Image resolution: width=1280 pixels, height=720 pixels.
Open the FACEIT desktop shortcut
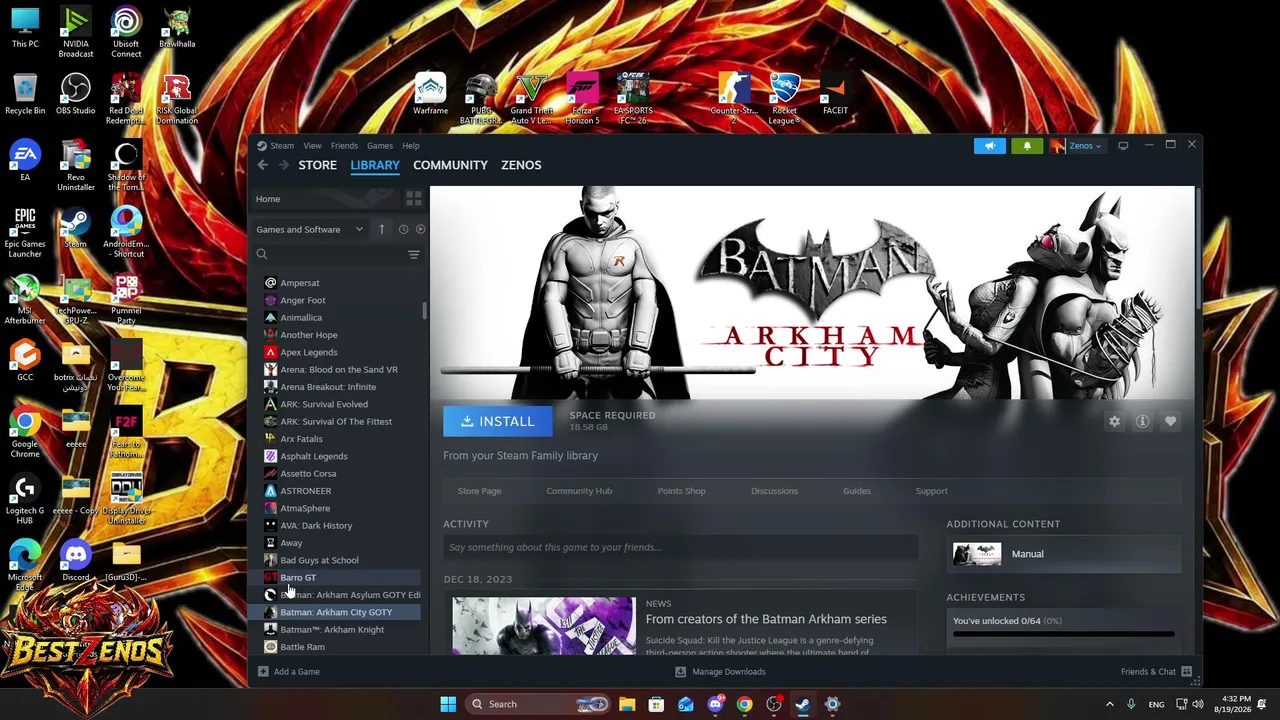(835, 96)
